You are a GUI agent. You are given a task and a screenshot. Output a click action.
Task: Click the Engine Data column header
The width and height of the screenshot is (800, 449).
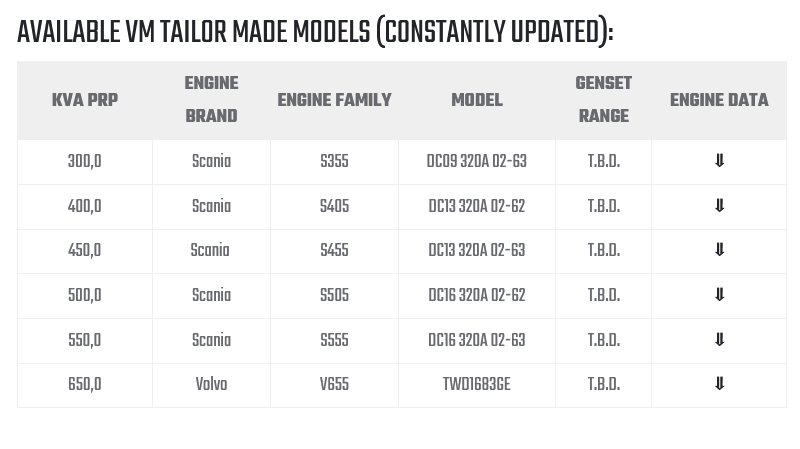click(719, 100)
